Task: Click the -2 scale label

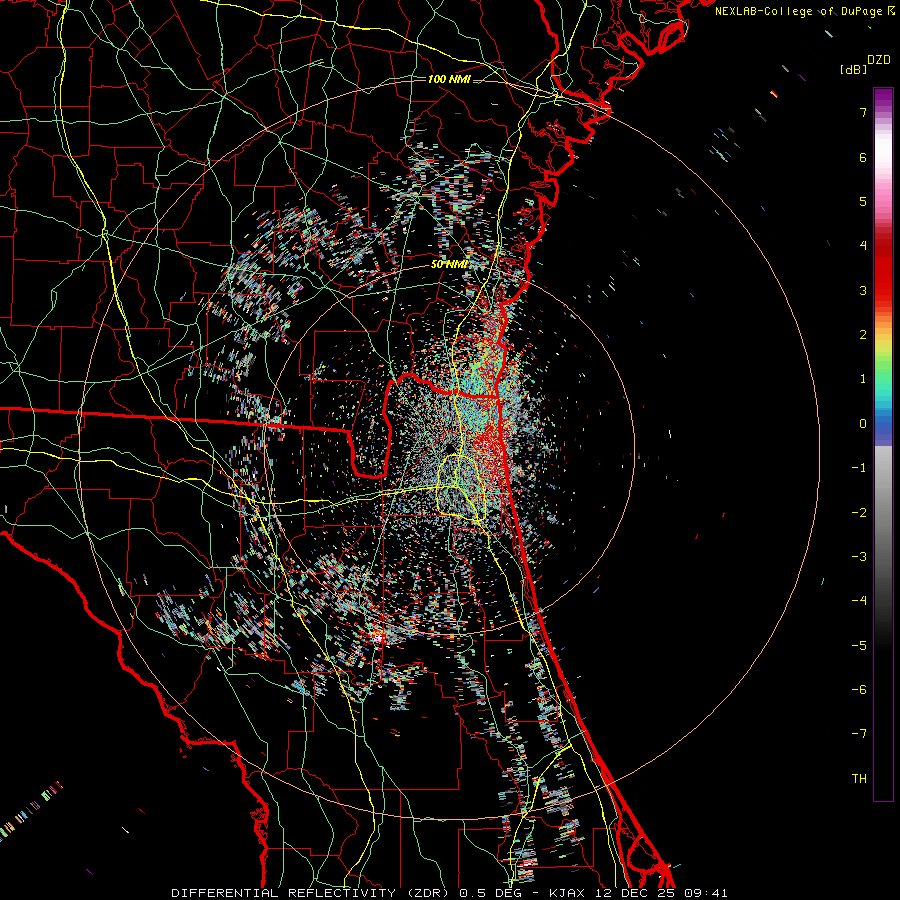Action: 859,512
